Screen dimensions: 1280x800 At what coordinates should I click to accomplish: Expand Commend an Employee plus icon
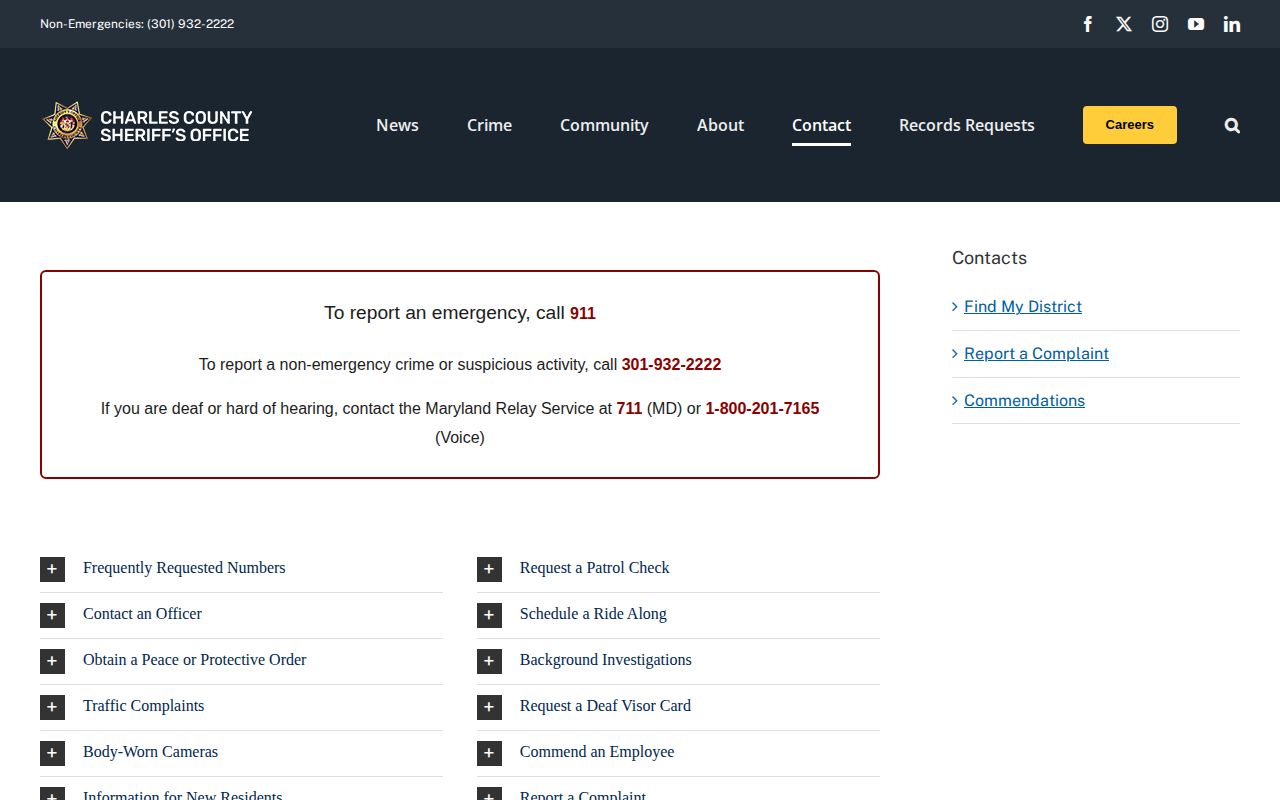click(489, 753)
